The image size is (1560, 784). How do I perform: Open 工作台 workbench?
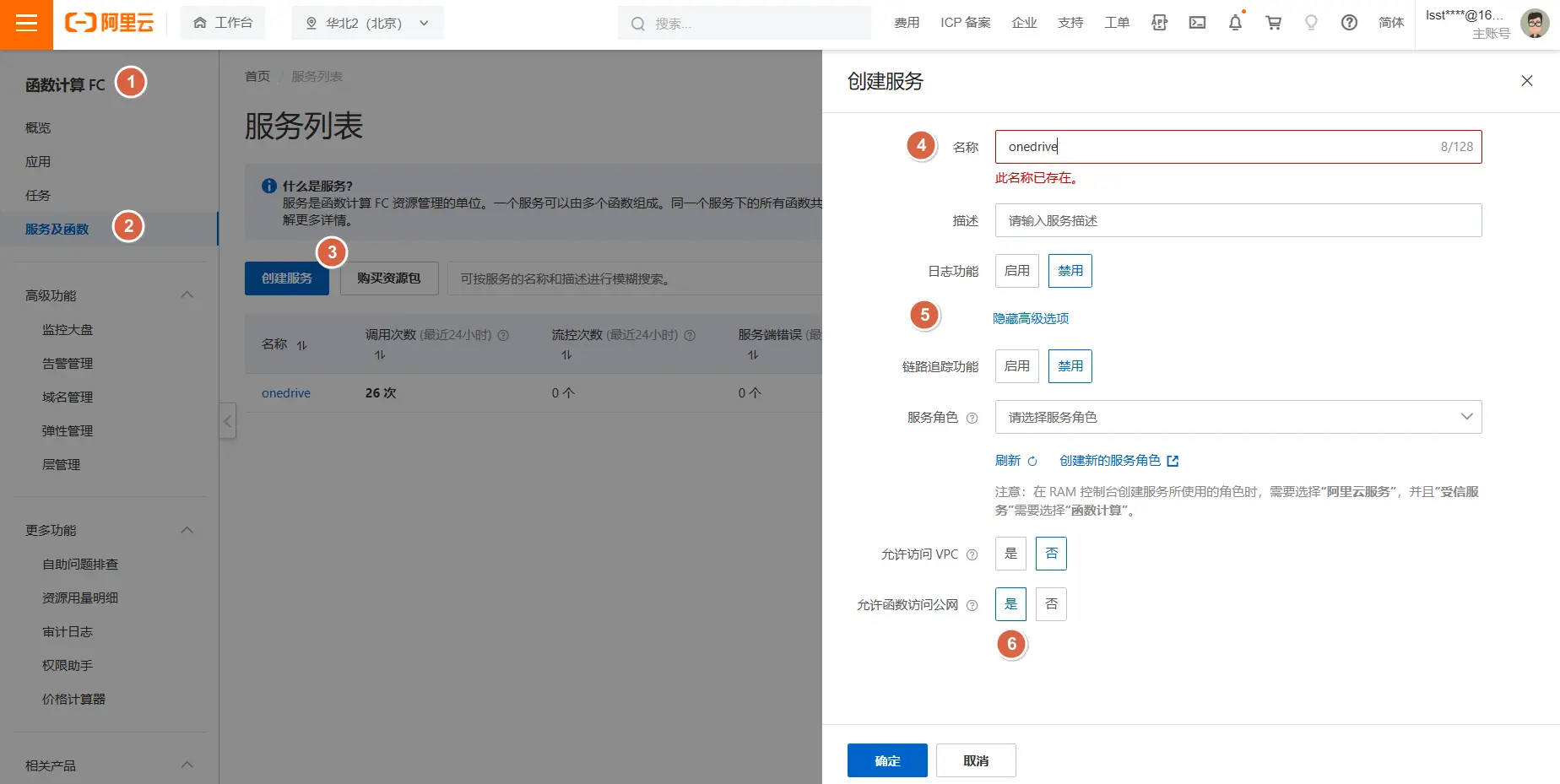(x=223, y=23)
